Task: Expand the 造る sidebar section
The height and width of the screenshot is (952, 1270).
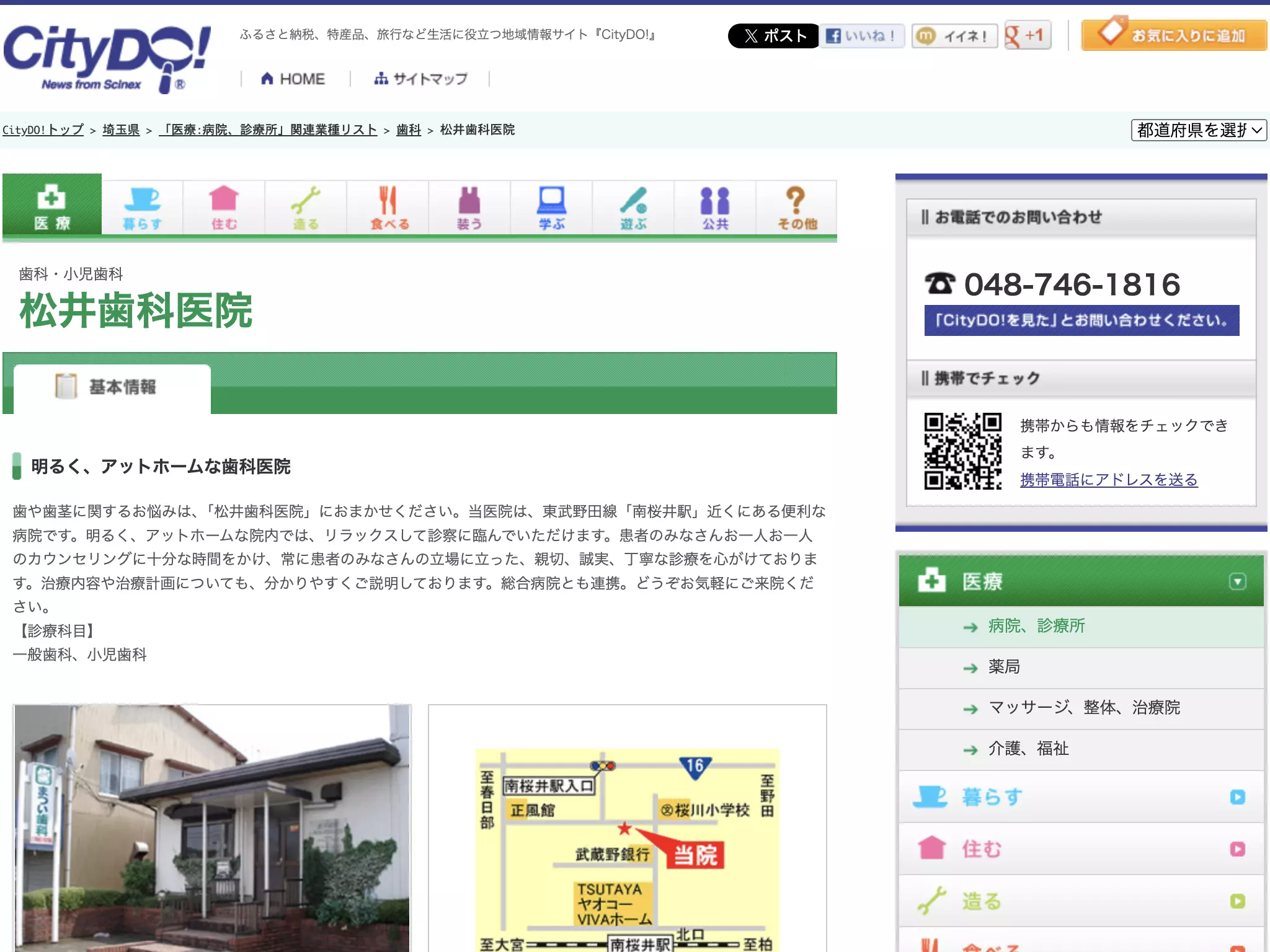Action: click(x=1081, y=901)
